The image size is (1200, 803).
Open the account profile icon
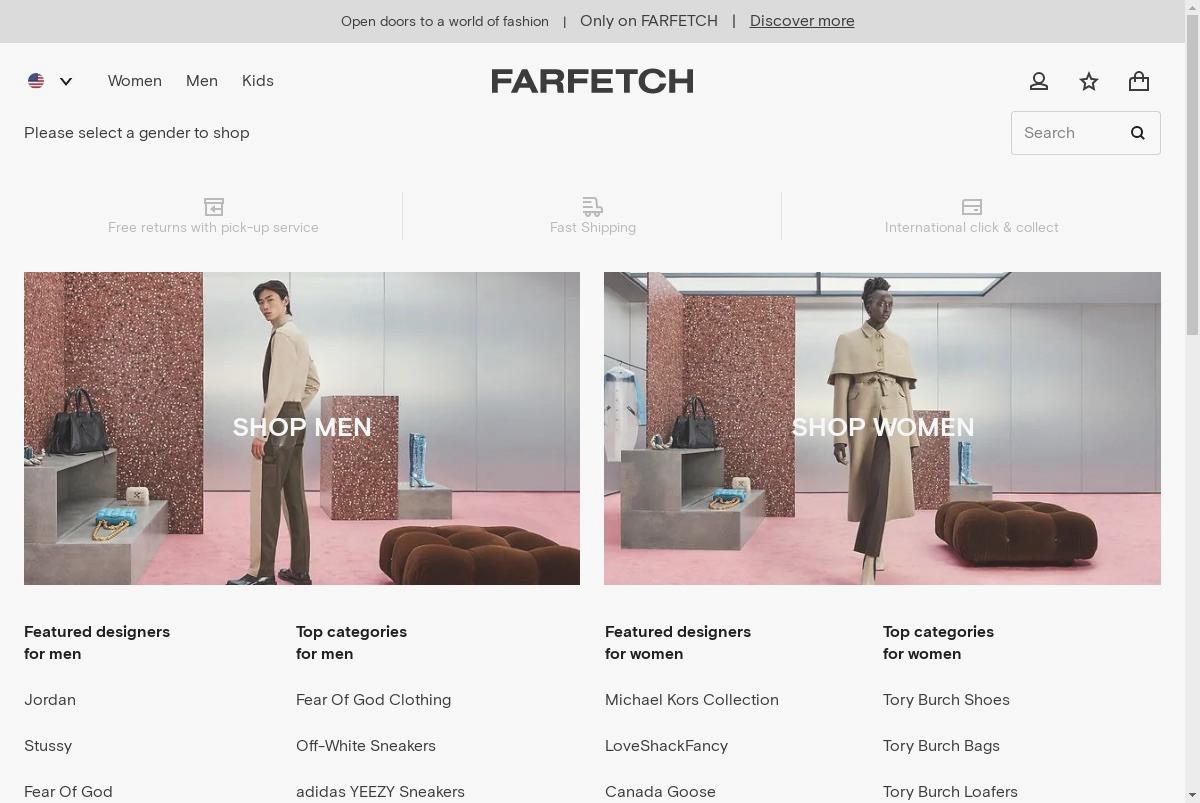coord(1039,81)
